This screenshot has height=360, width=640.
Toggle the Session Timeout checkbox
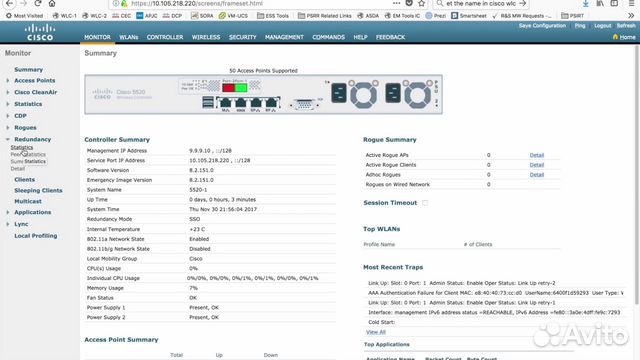(425, 203)
